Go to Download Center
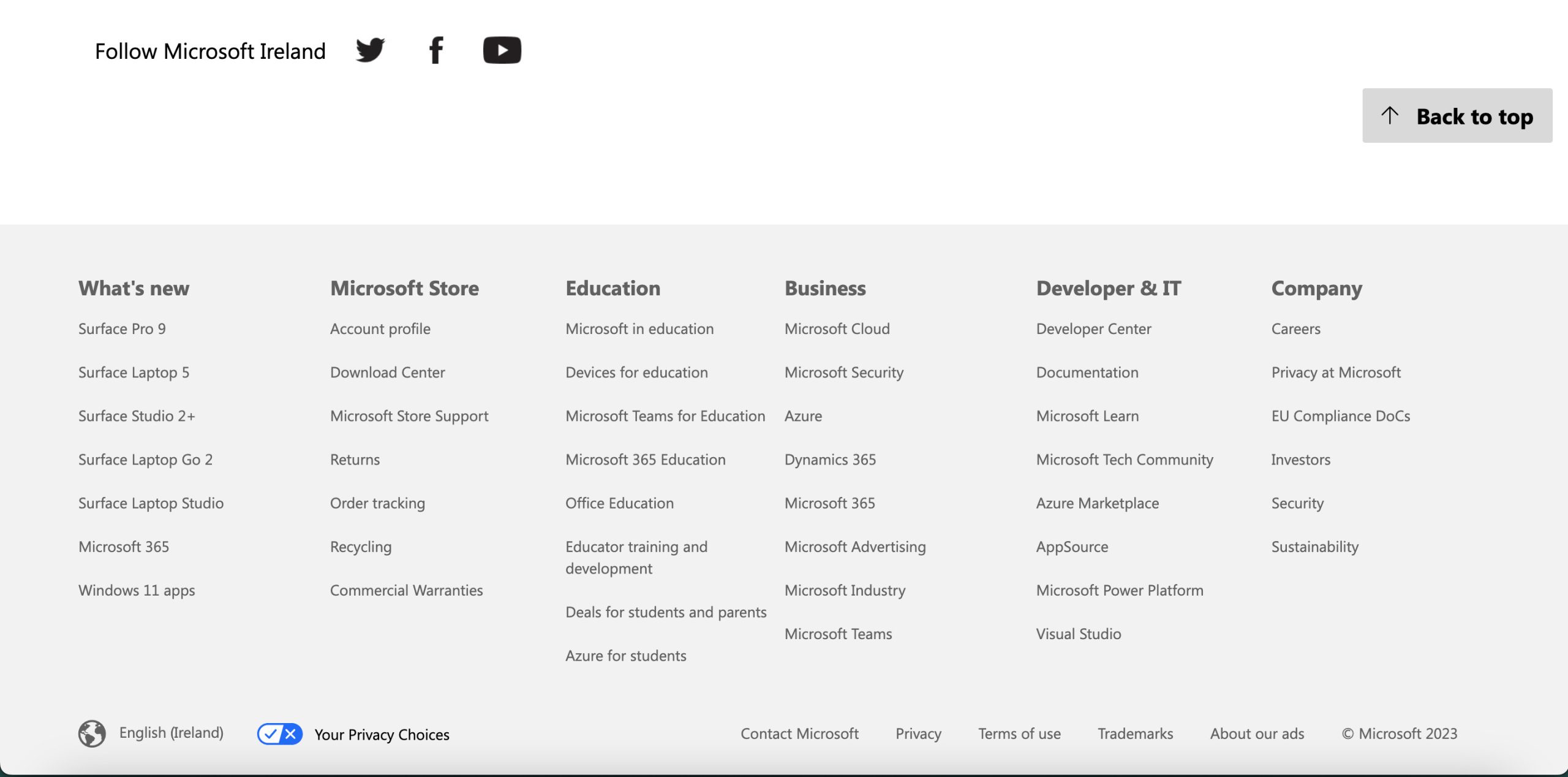 click(387, 373)
